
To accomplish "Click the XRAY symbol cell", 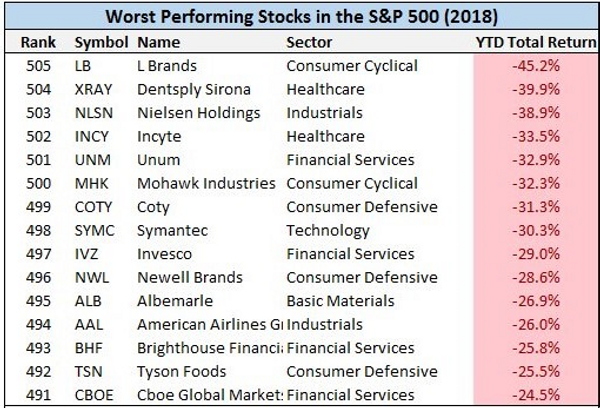I will click(92, 90).
